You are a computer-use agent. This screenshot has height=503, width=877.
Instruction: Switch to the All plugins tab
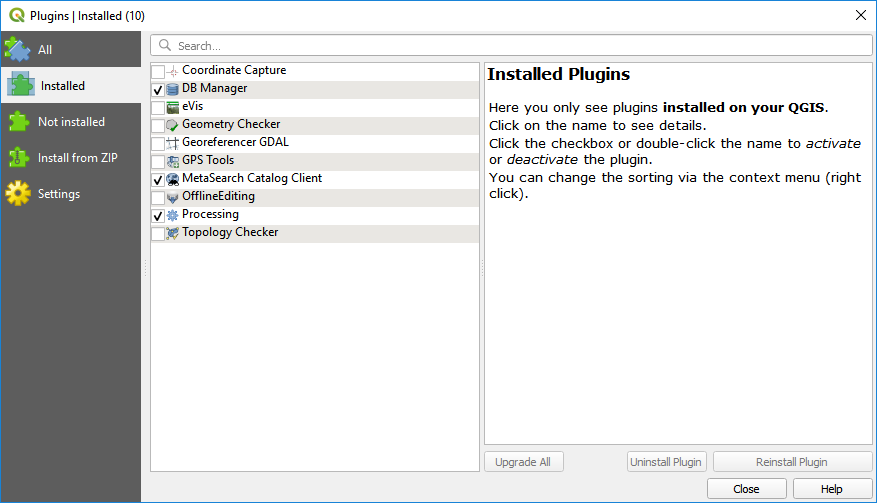(x=44, y=50)
